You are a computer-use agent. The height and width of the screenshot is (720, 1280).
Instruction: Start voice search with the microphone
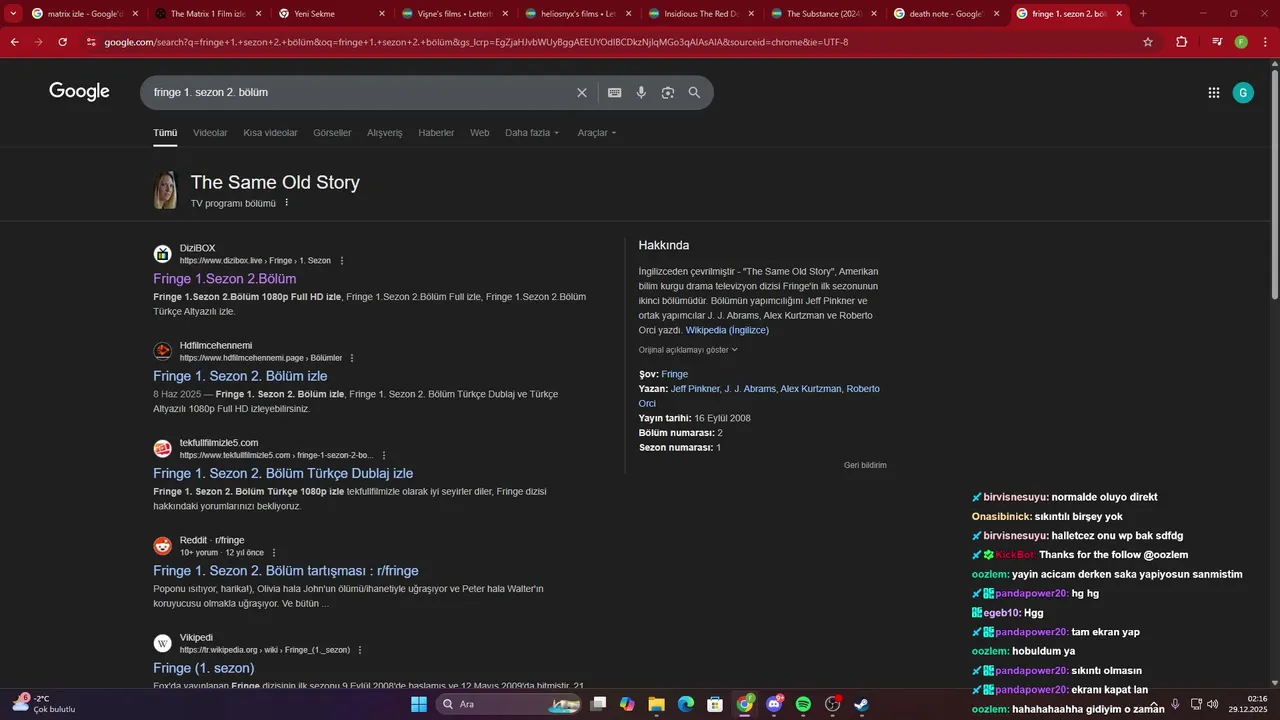click(641, 92)
